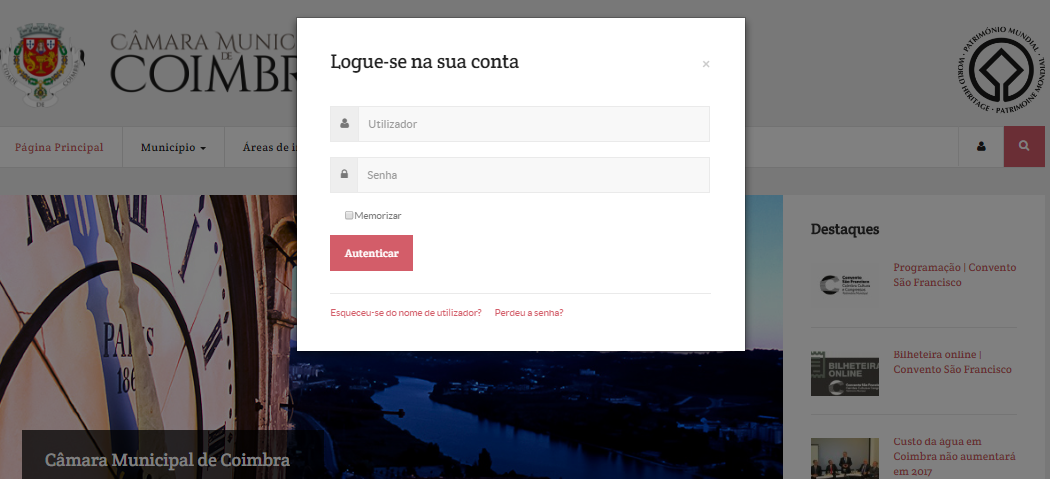Screen dimensions: 1050x479
Task: Open 'Programação | Convento São Francisco' link
Action: tap(955, 275)
